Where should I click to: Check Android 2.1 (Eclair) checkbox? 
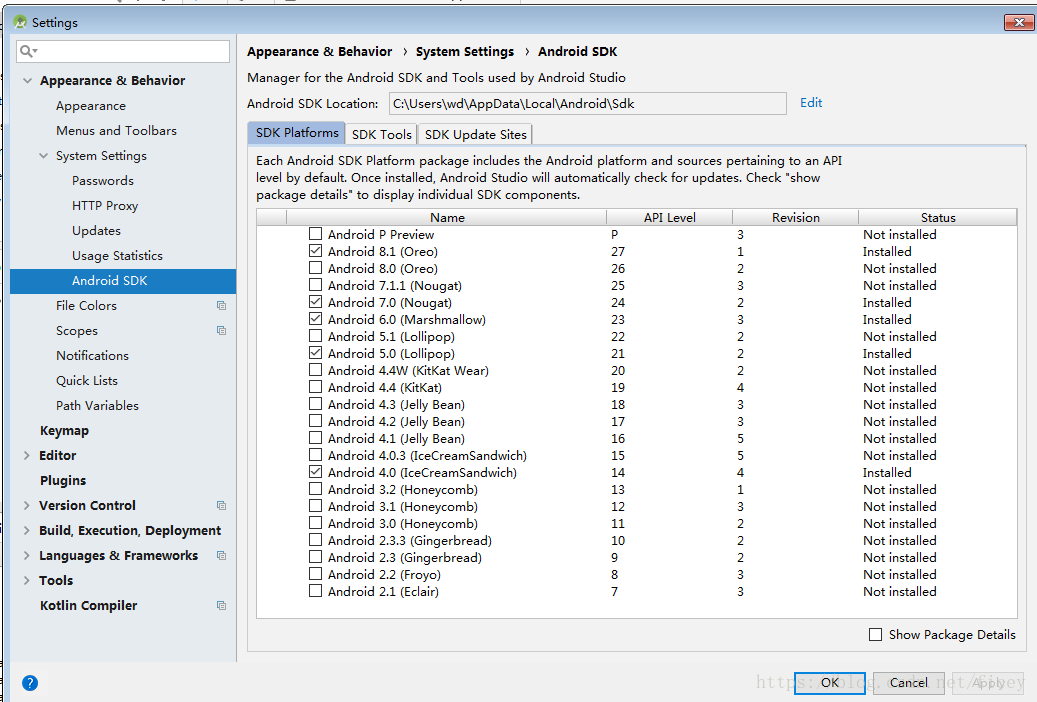pos(315,591)
